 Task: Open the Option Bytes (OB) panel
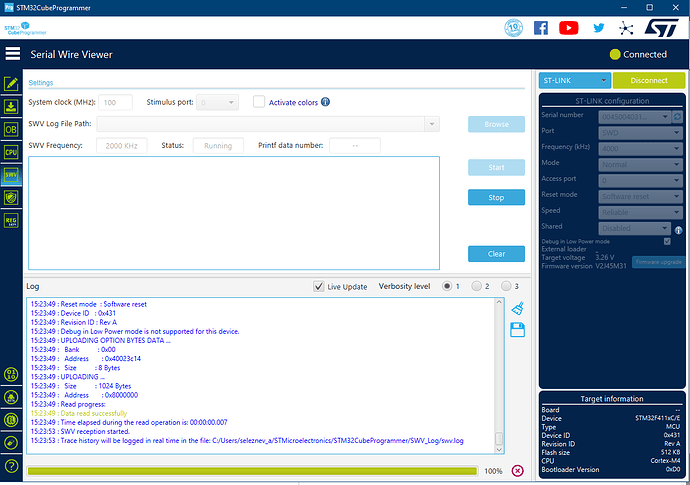click(x=12, y=129)
